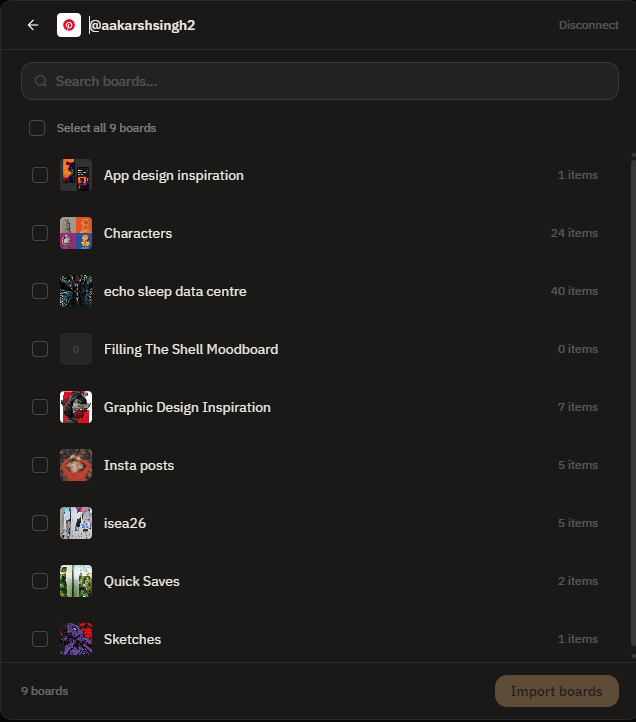
Task: Click the back arrow icon
Action: click(x=33, y=25)
